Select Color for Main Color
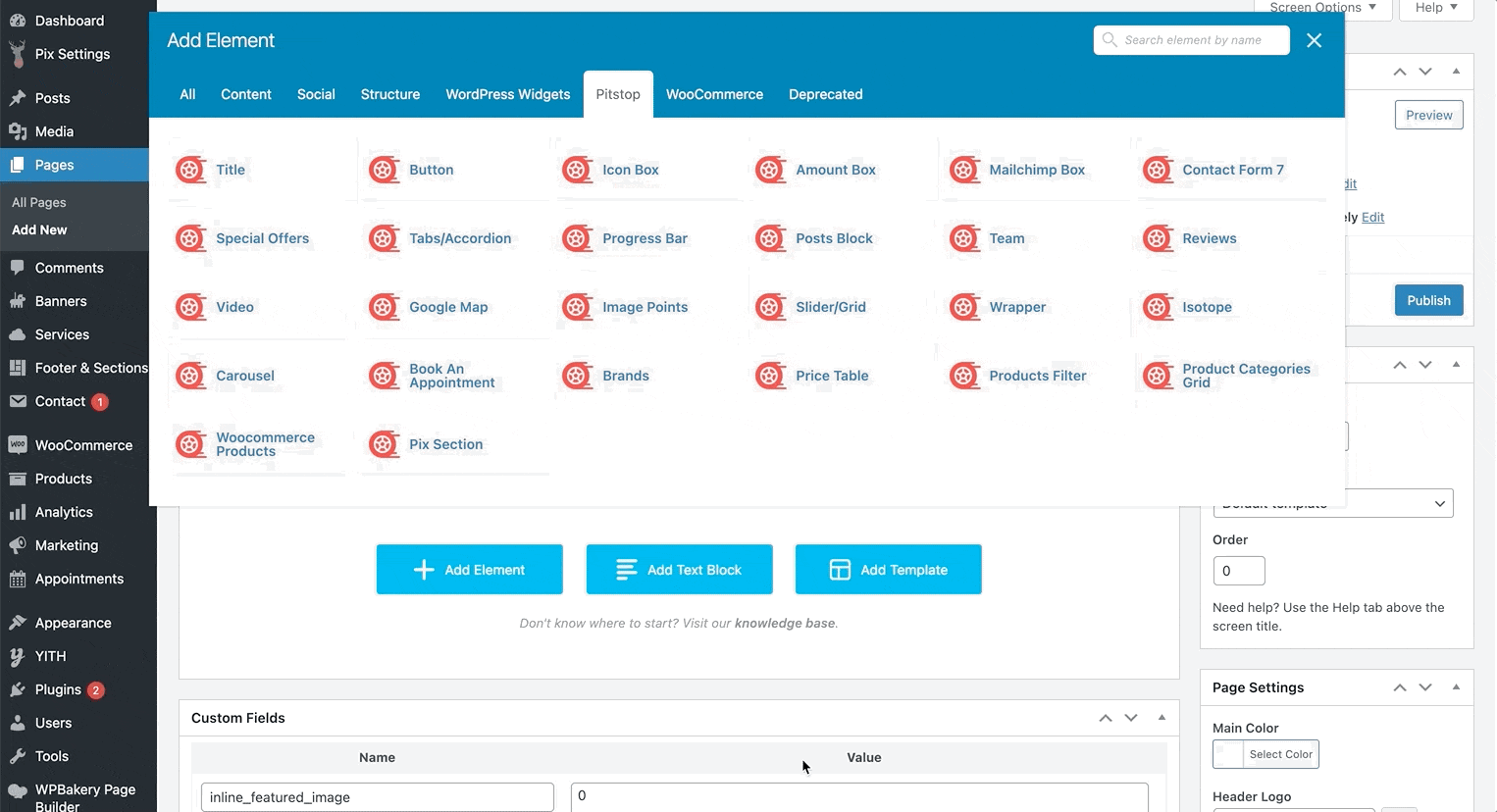Screen dimensions: 1497x812 (x=1265, y=754)
